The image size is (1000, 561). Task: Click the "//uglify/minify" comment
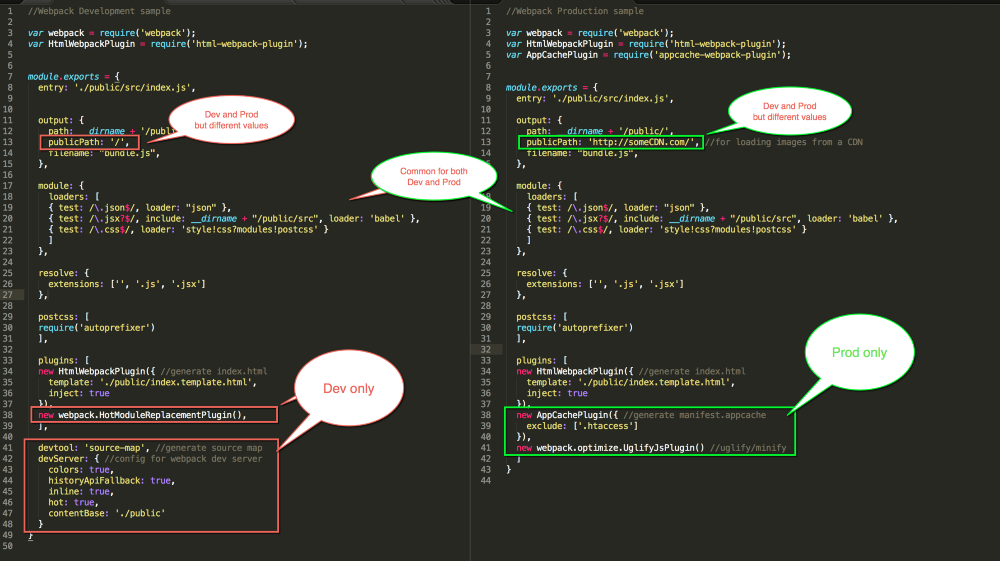748,448
